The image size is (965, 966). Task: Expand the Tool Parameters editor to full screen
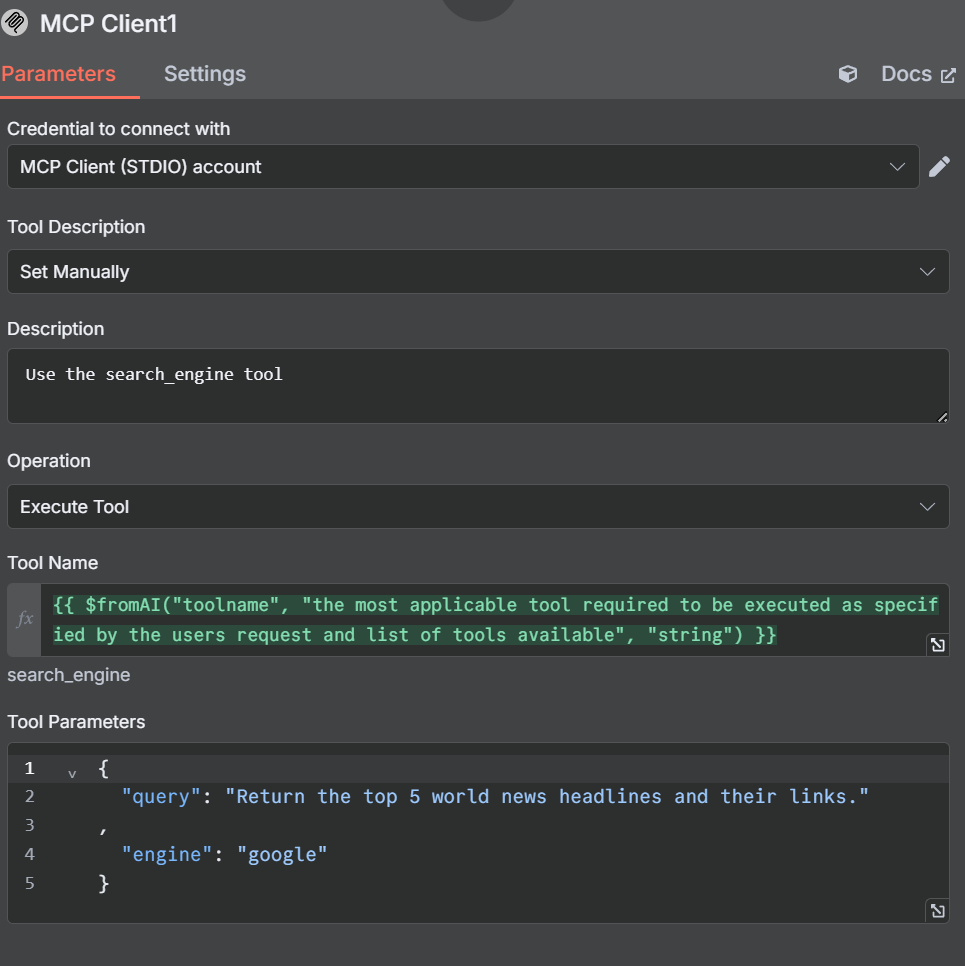coord(937,911)
